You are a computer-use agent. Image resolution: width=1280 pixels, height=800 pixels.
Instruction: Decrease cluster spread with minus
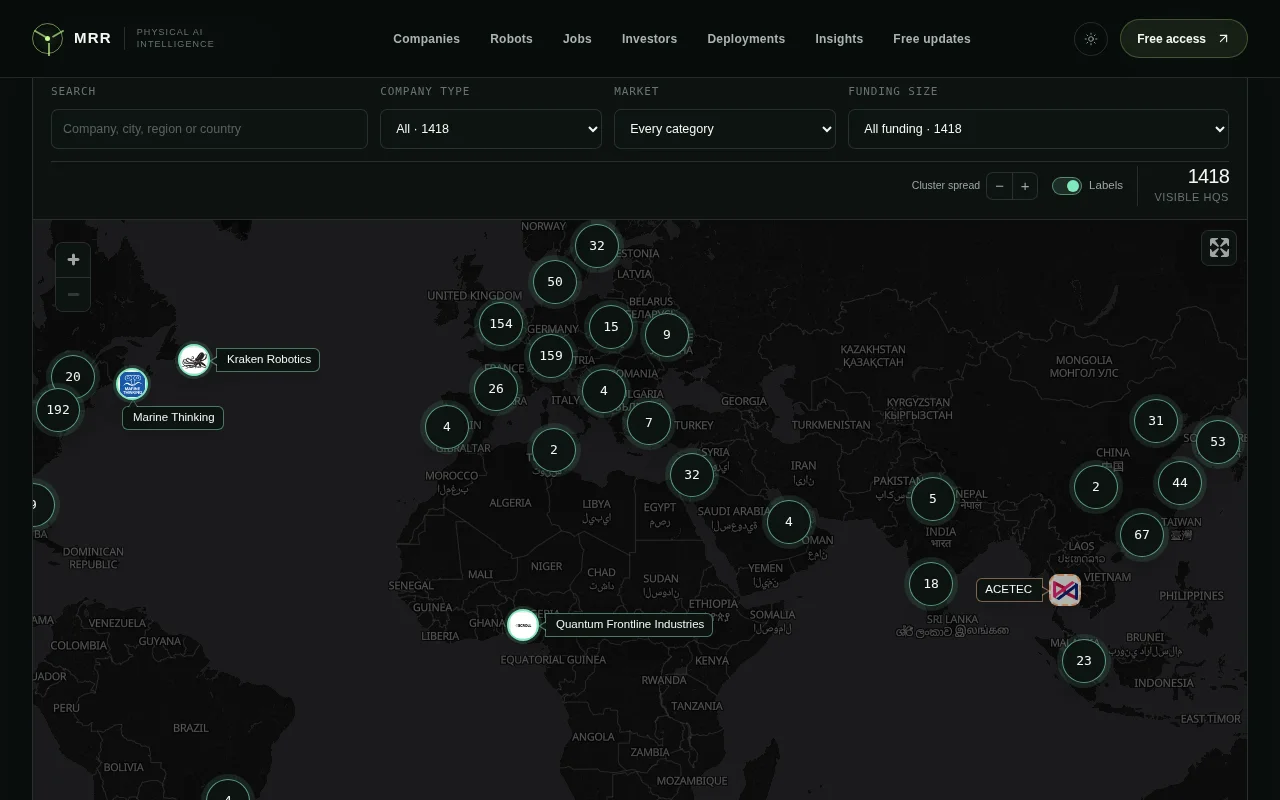pyautogui.click(x=999, y=186)
